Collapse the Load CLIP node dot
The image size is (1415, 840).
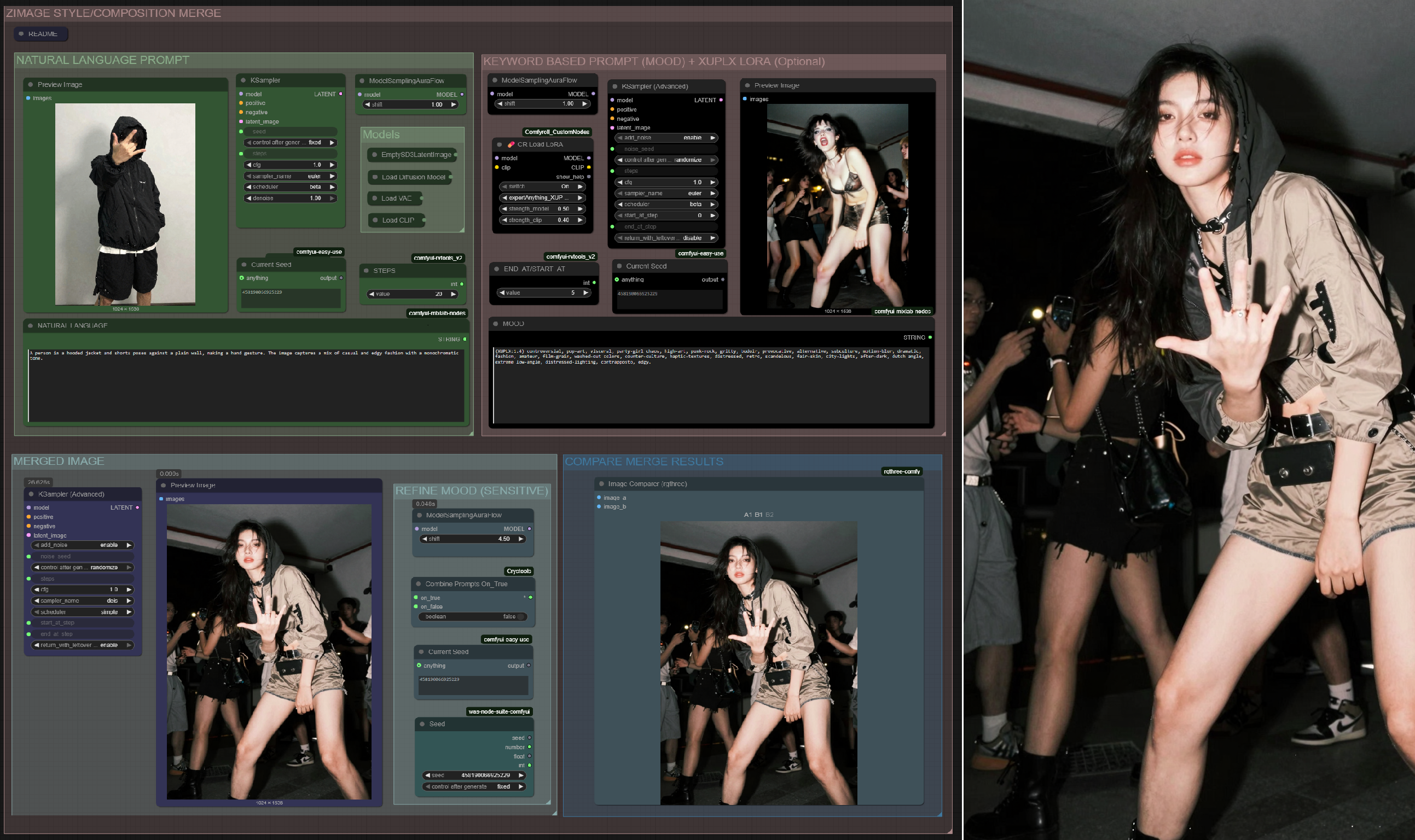click(375, 220)
